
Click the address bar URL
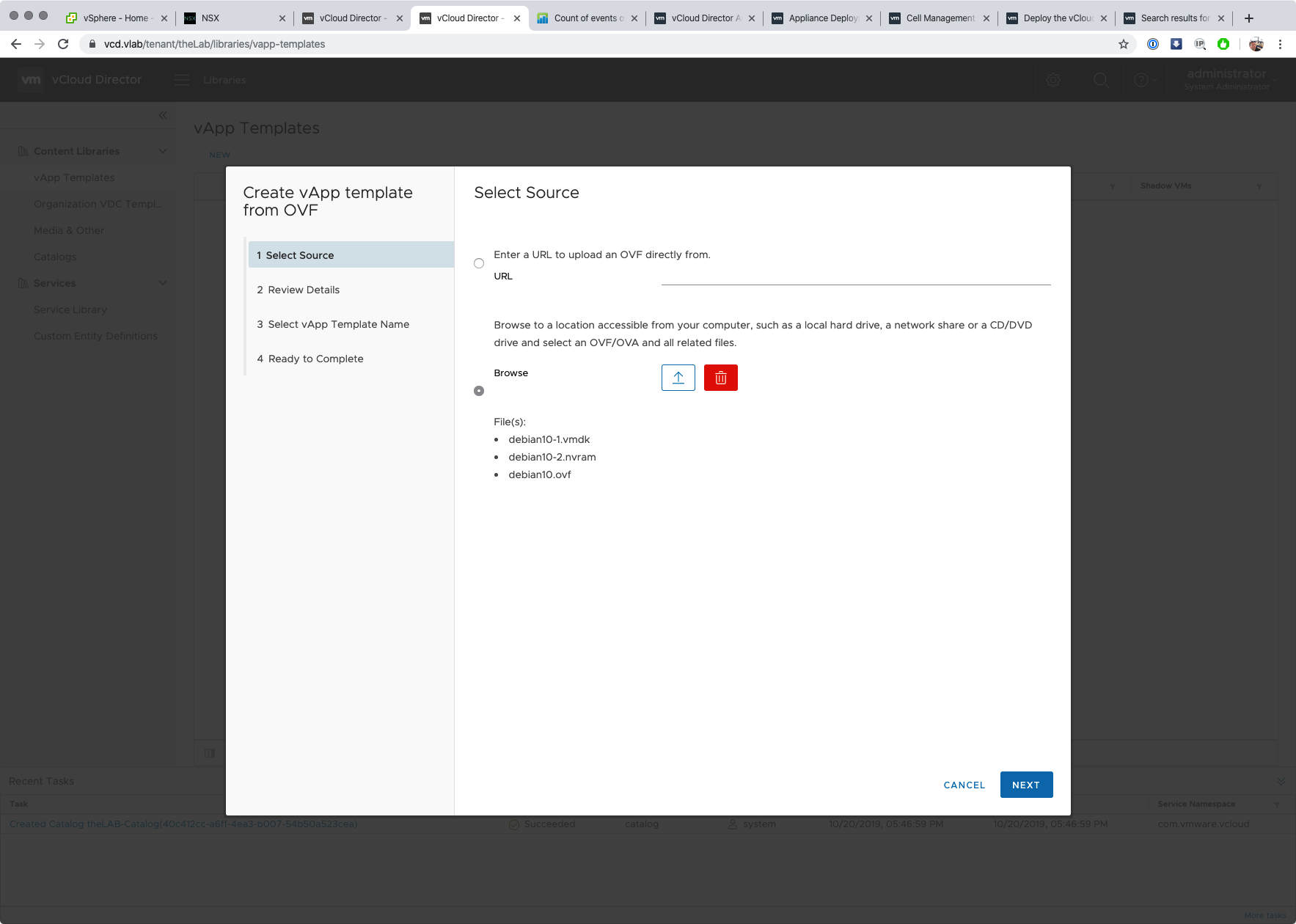[214, 44]
